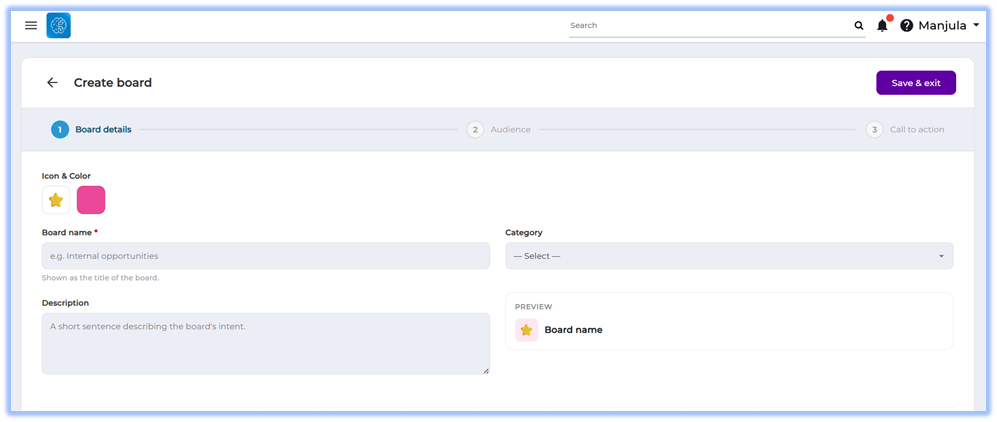
Task: Open the hamburger navigation menu
Action: point(31,25)
